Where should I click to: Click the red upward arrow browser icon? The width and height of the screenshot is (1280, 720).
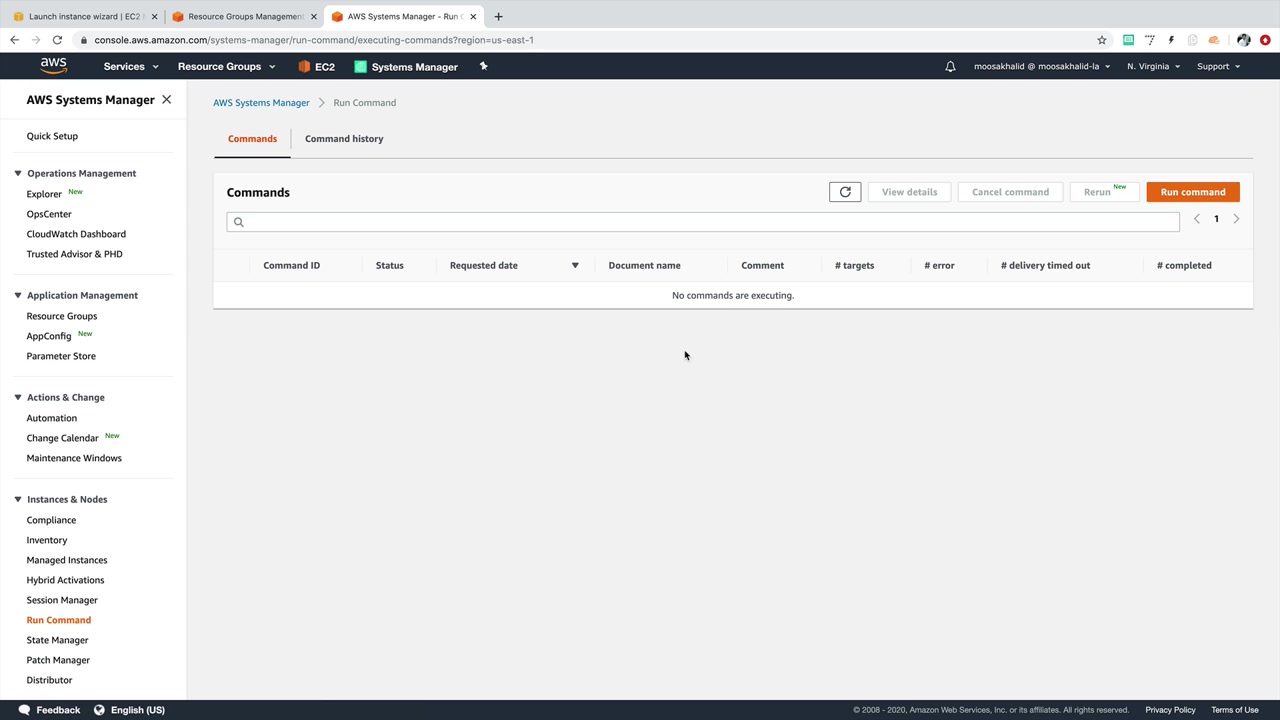[x=1265, y=40]
